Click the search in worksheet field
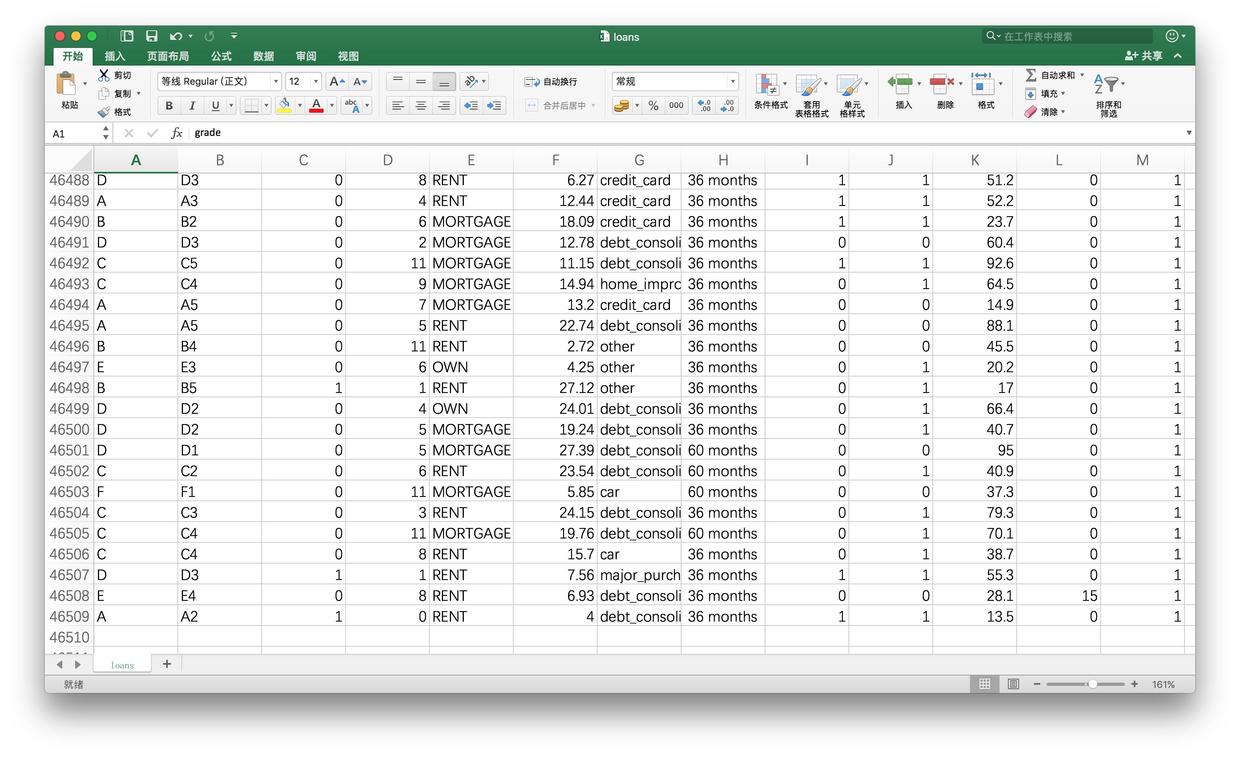 click(1070, 36)
